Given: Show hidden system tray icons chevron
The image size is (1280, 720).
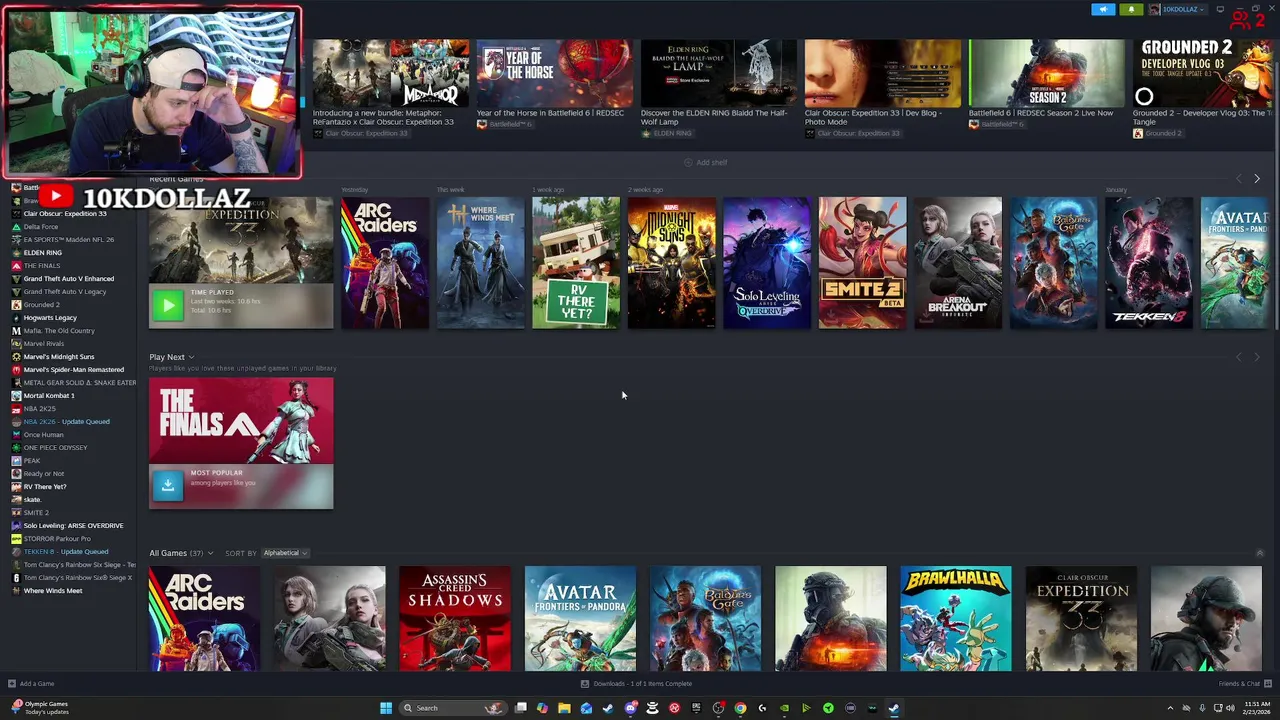Looking at the screenshot, I should 1170,708.
